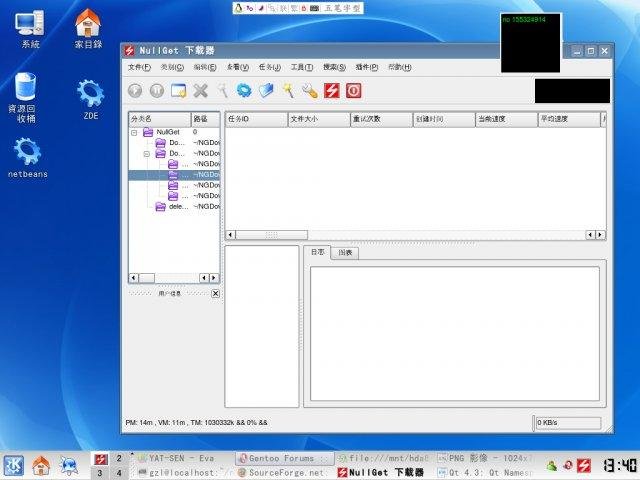The height and width of the screenshot is (480, 640).
Task: Click the 路径 tree column header
Action: (206, 119)
